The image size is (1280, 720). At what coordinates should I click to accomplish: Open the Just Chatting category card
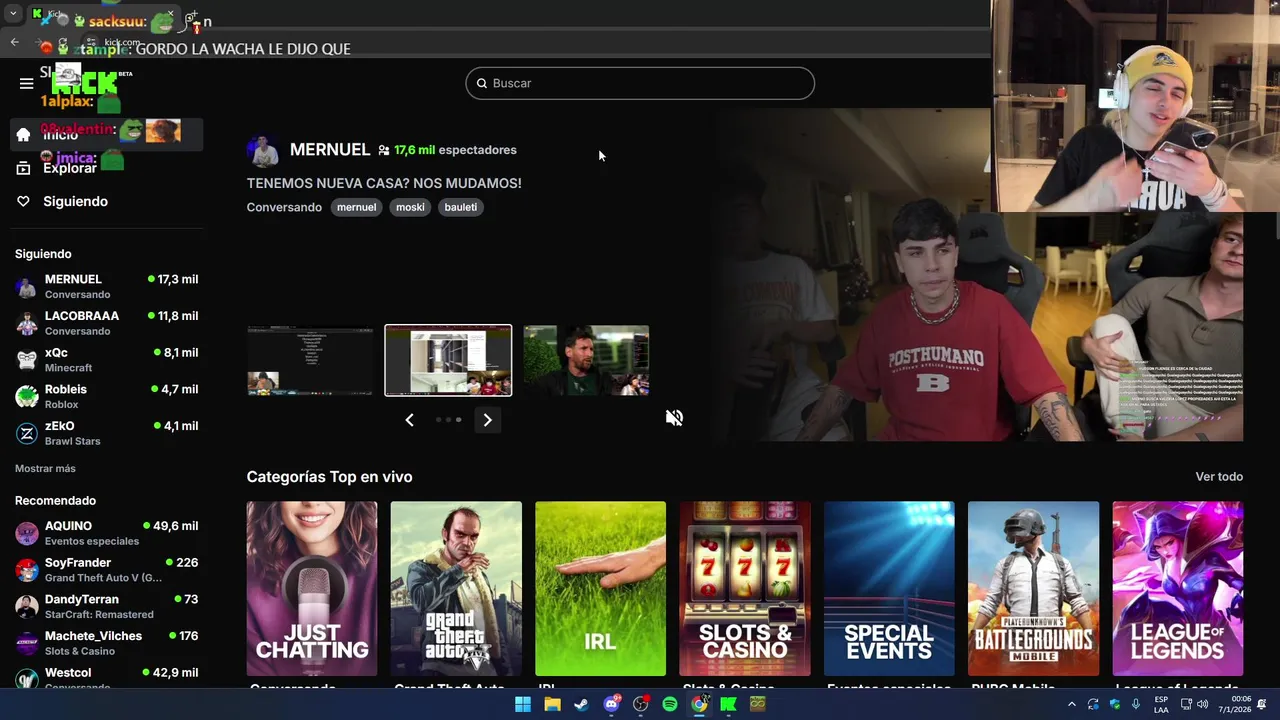pyautogui.click(x=312, y=588)
